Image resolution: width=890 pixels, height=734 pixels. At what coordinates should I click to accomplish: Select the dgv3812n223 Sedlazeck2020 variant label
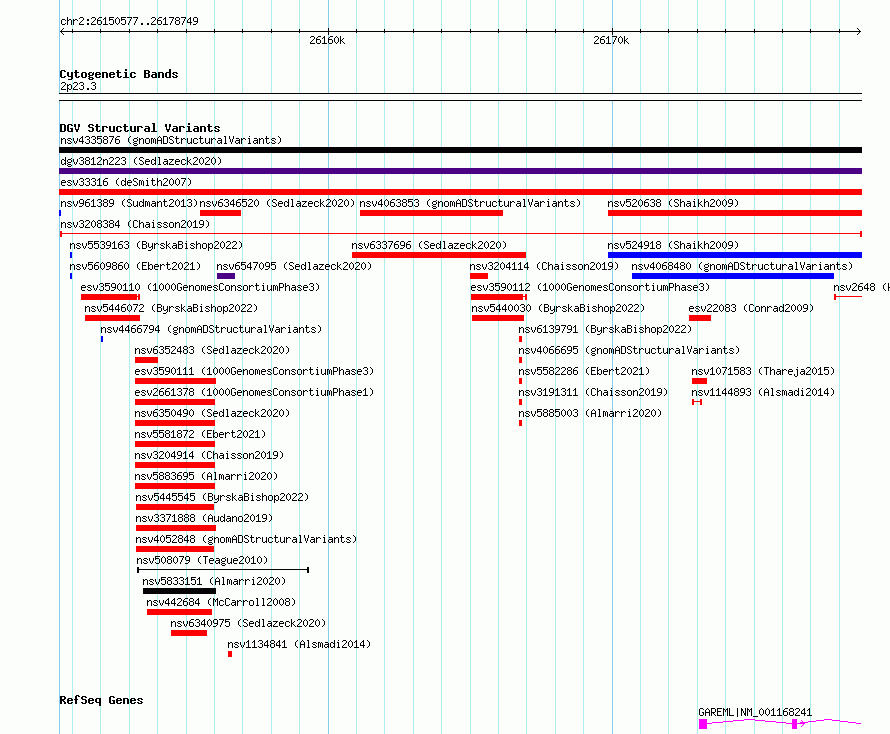click(x=141, y=161)
